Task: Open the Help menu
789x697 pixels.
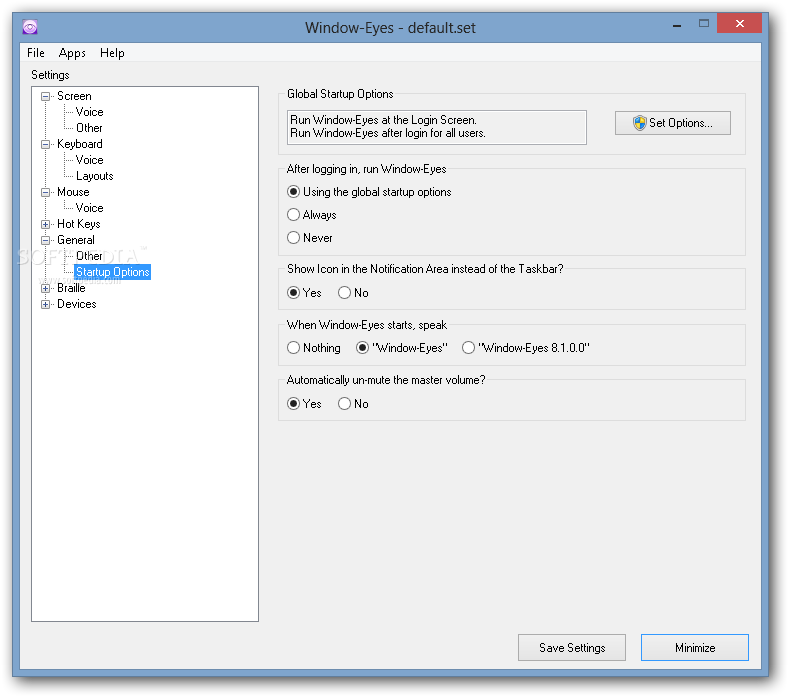Action: pos(112,53)
